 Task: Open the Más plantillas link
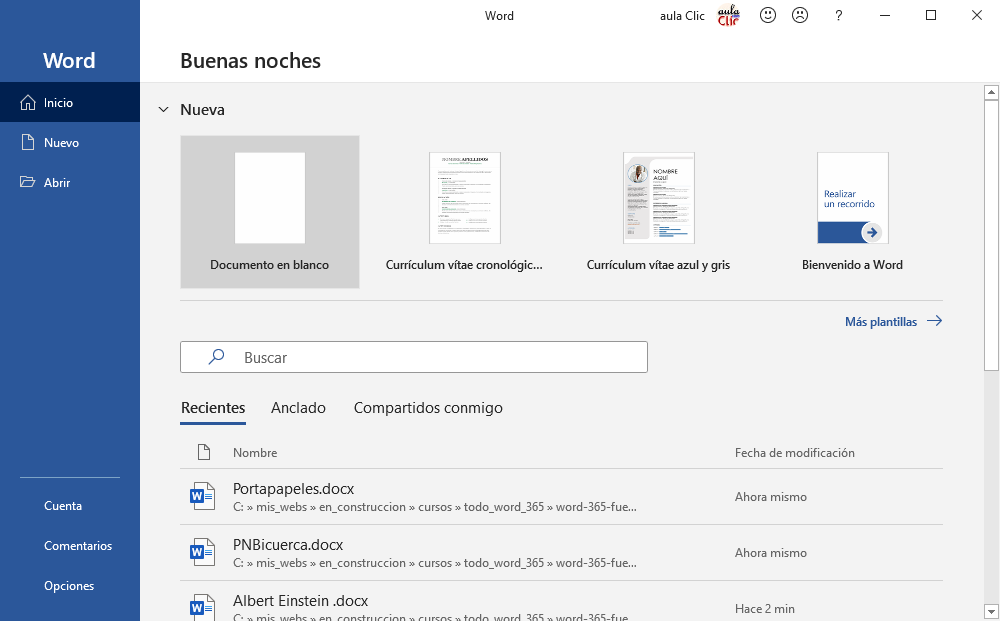point(892,321)
